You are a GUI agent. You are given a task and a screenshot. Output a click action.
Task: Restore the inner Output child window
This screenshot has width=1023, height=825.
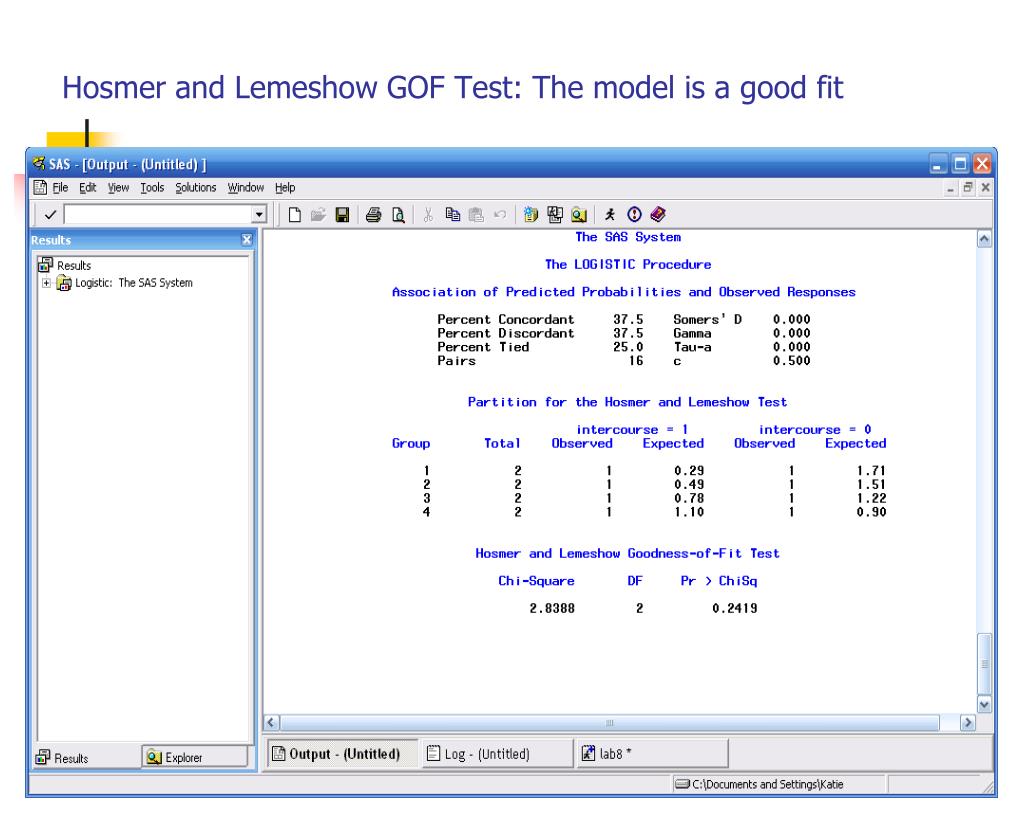[x=968, y=188]
